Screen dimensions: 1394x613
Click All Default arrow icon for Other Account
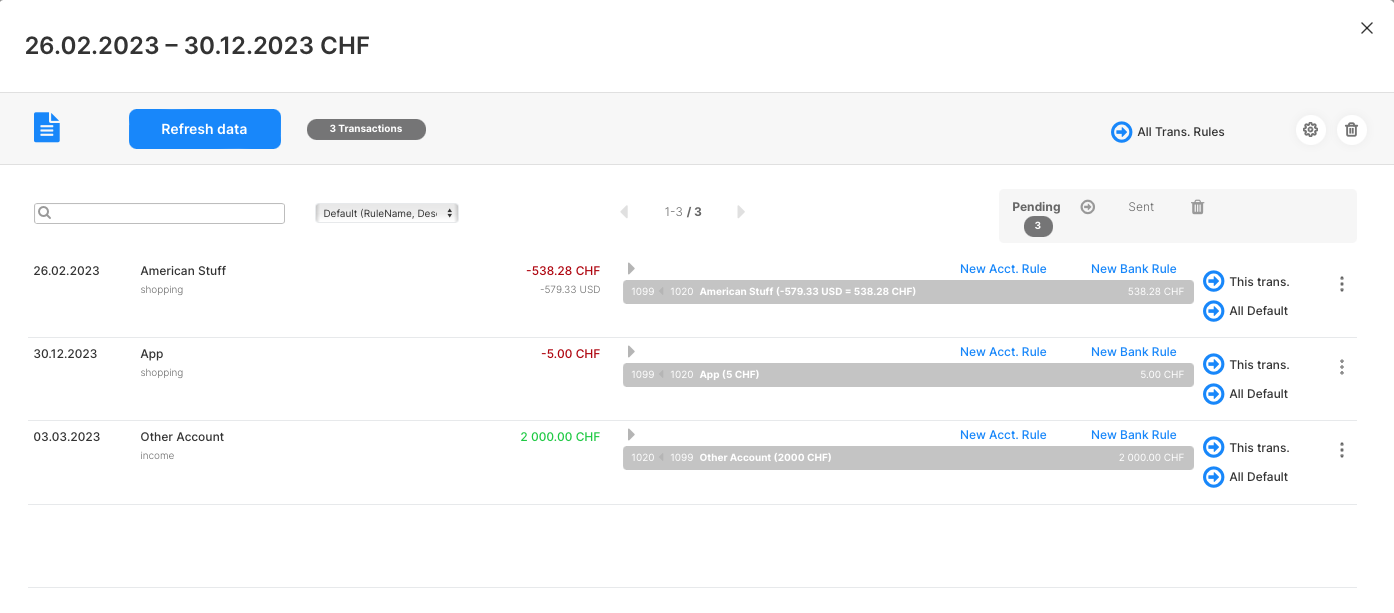click(1213, 477)
